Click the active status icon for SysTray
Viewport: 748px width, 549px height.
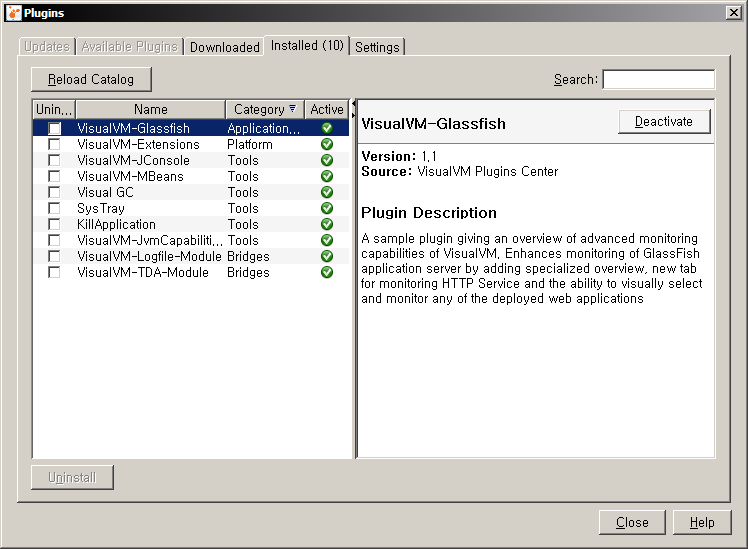coord(327,208)
